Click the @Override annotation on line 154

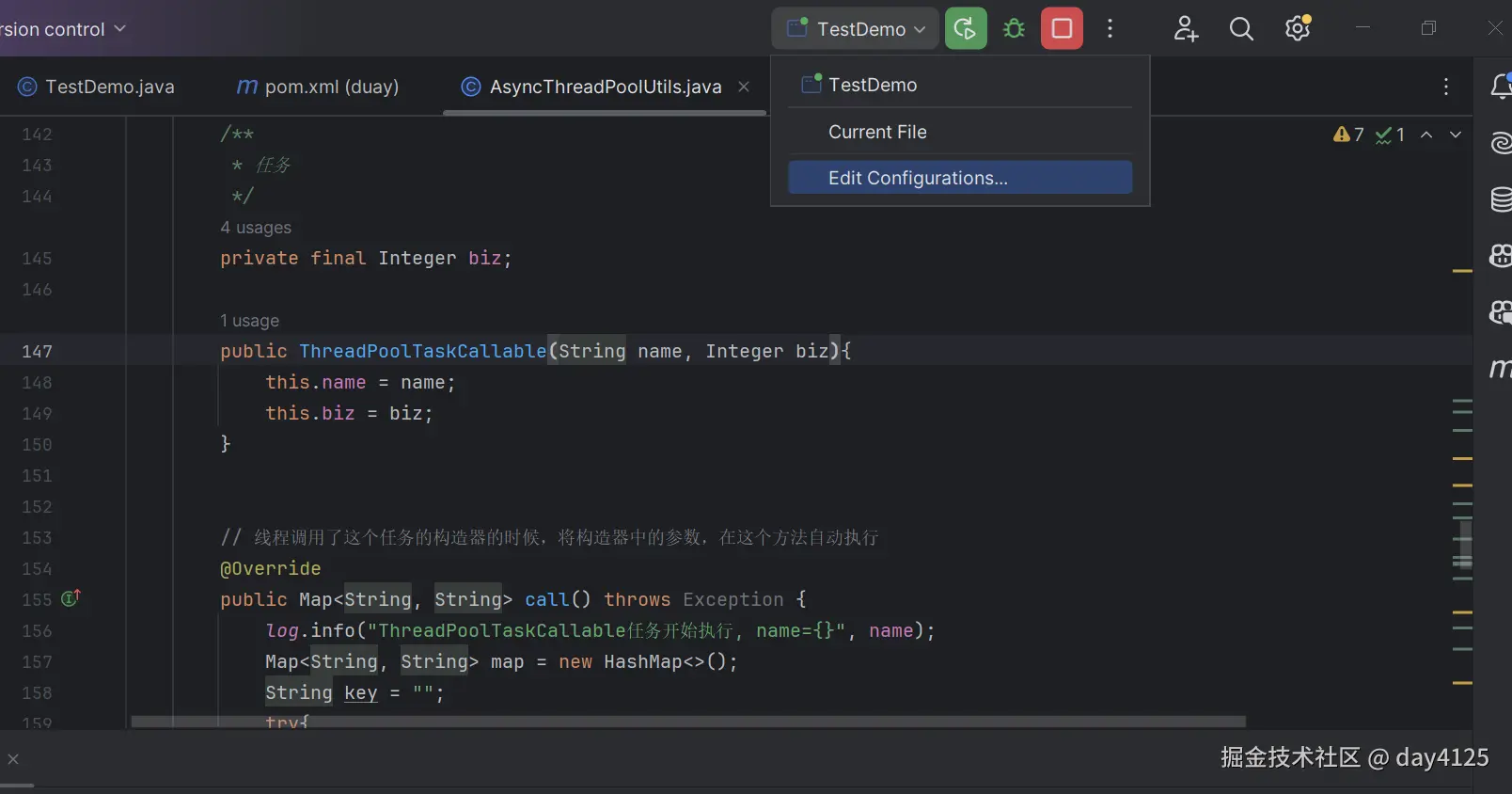coord(271,568)
